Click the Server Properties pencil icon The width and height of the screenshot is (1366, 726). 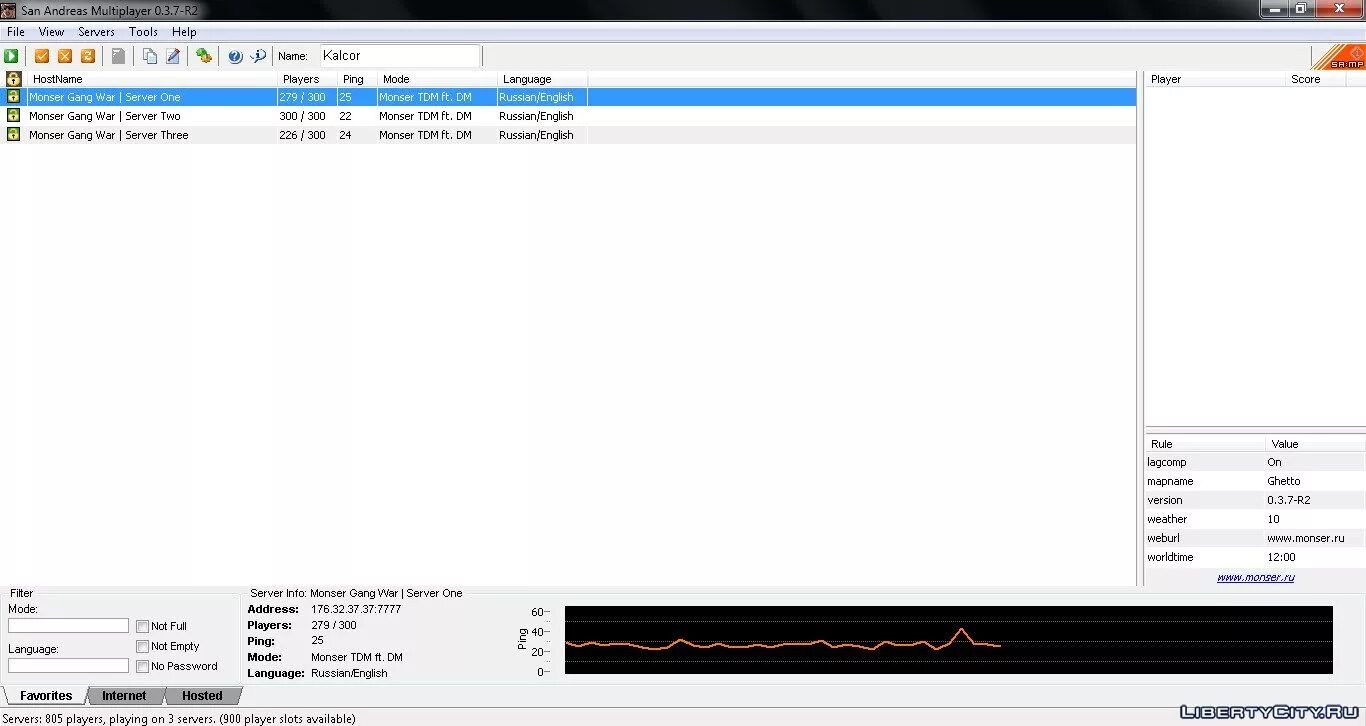pyautogui.click(x=173, y=56)
